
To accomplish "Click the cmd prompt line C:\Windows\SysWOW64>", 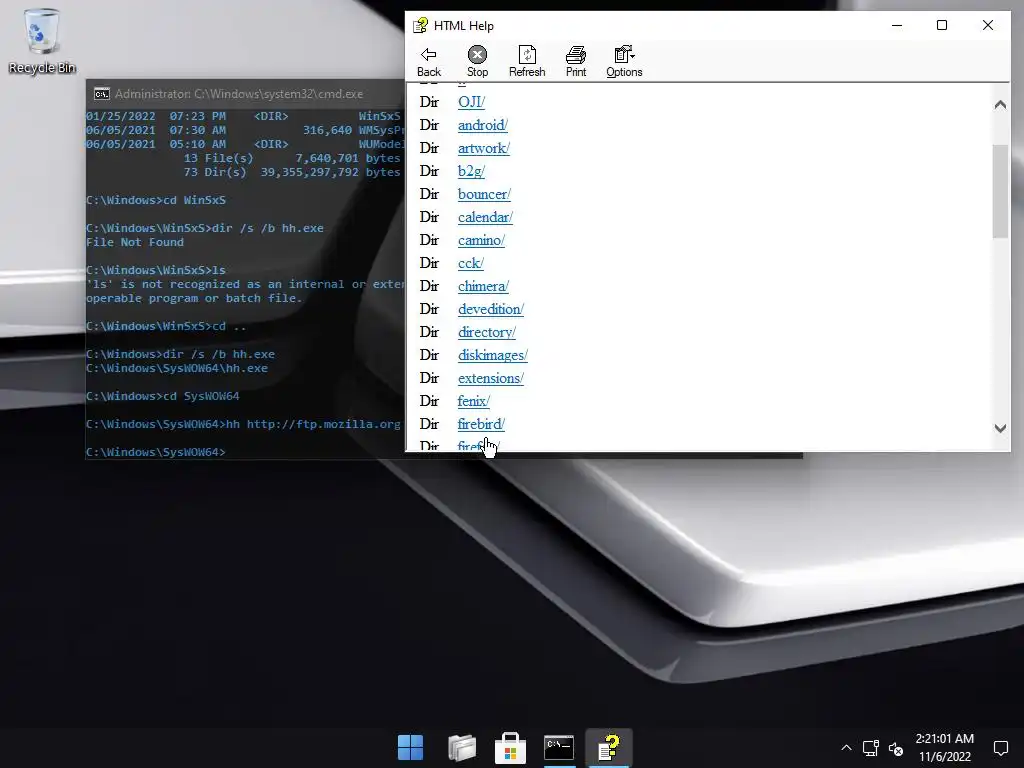I will coord(155,452).
